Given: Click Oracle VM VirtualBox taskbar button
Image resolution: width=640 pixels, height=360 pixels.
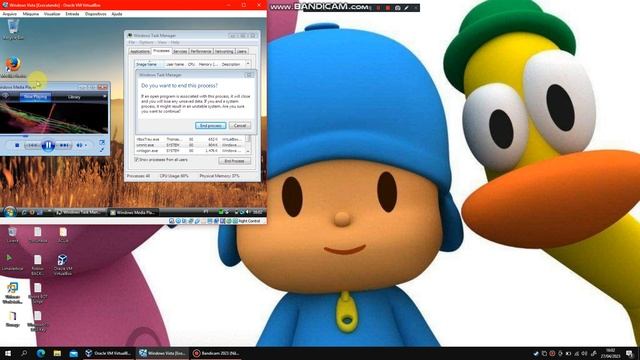Looking at the screenshot, I should click(x=108, y=353).
